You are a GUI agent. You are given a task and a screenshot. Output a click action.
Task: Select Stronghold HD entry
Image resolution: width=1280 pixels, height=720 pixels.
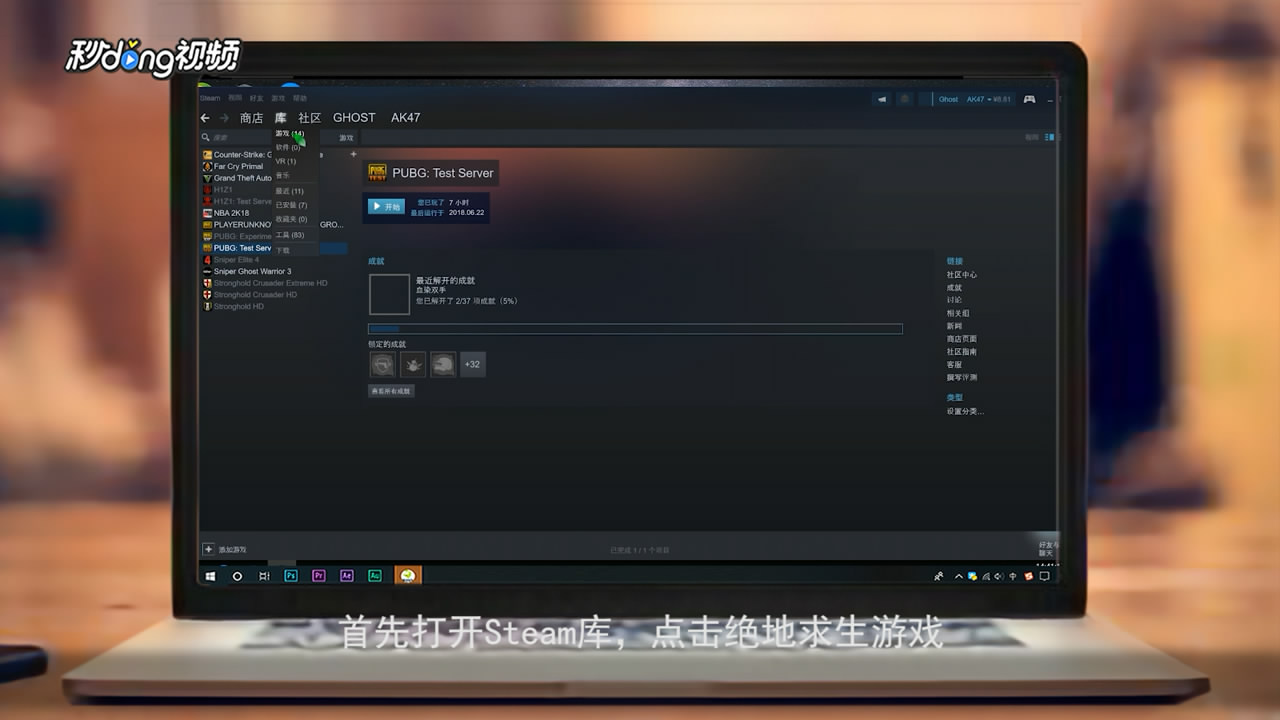coord(233,306)
